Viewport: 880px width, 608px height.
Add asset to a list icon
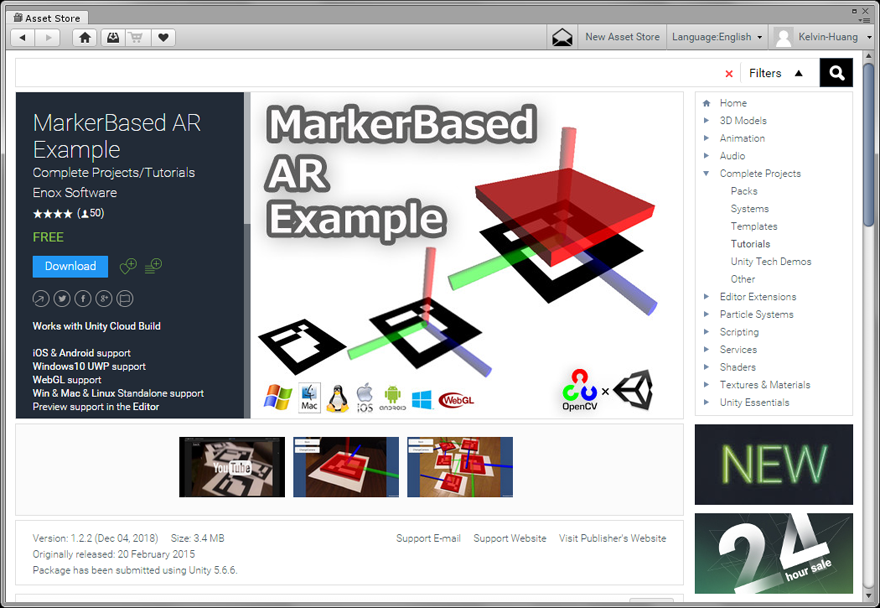point(153,266)
